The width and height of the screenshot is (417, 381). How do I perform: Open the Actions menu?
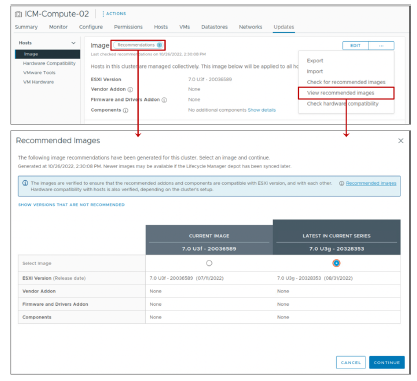point(115,14)
